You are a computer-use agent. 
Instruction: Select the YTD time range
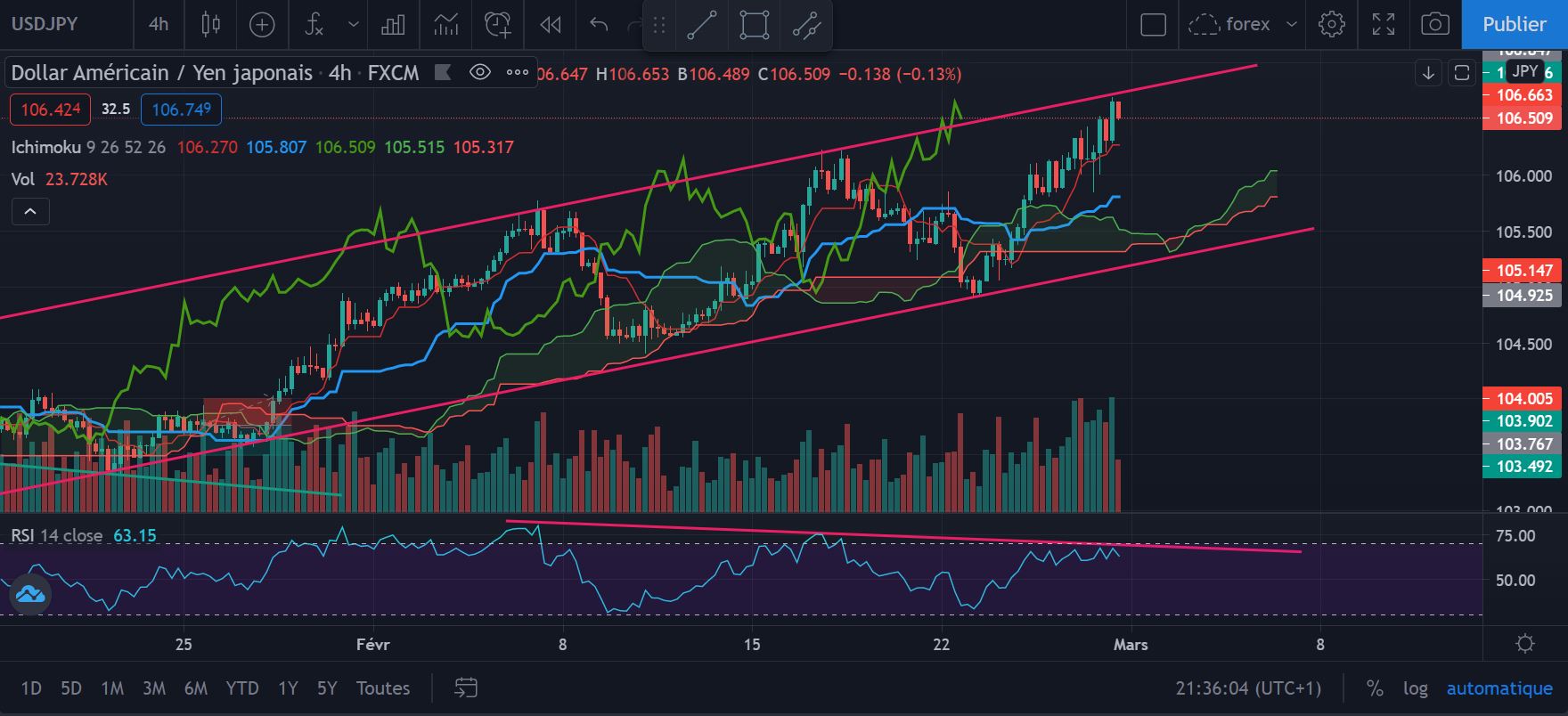(242, 688)
